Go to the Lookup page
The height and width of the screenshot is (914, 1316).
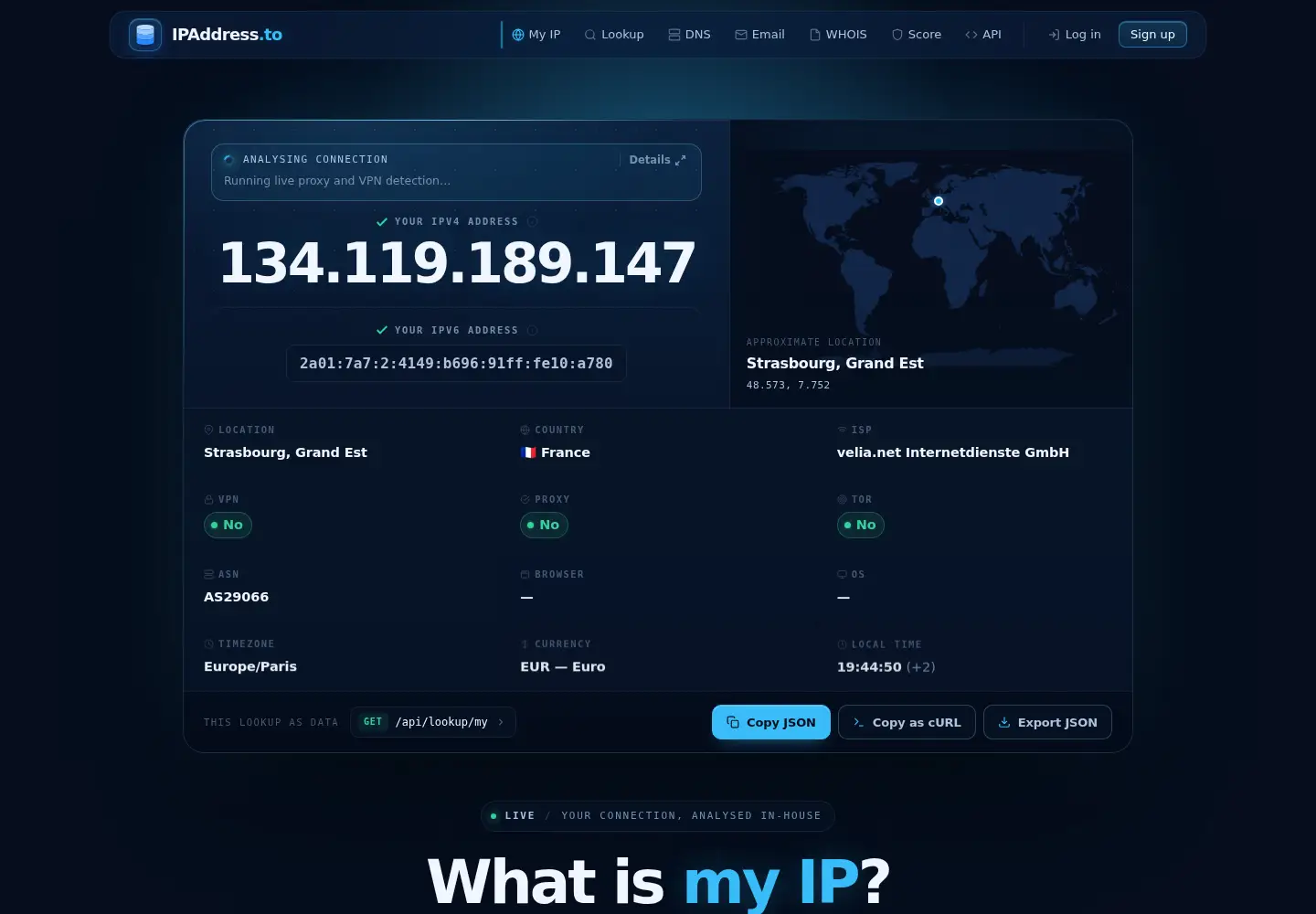(x=614, y=35)
